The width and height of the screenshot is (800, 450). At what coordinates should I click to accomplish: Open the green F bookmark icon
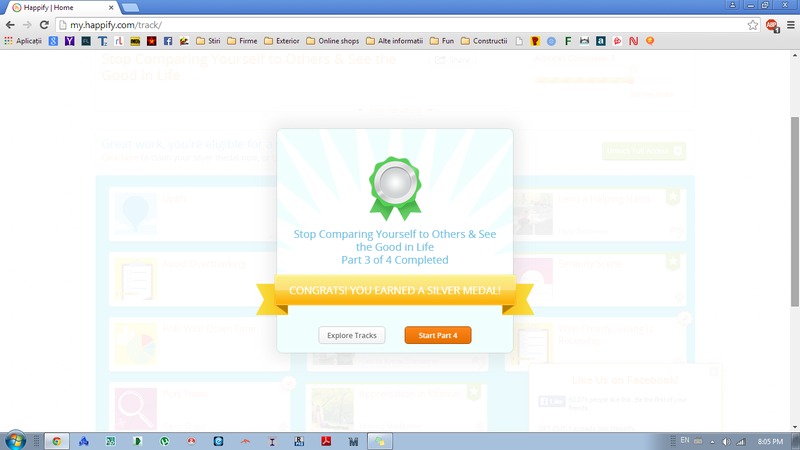[x=568, y=41]
